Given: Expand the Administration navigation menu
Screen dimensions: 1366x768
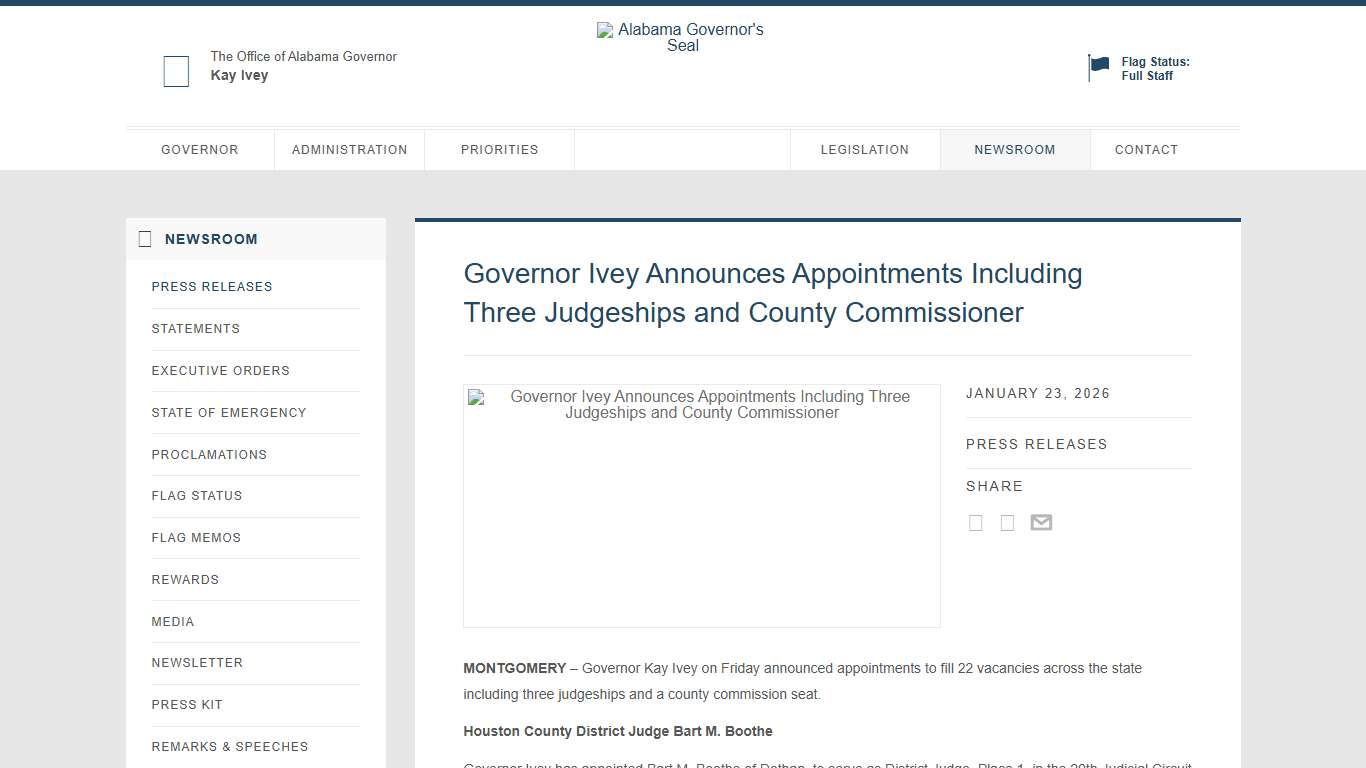Looking at the screenshot, I should 349,149.
